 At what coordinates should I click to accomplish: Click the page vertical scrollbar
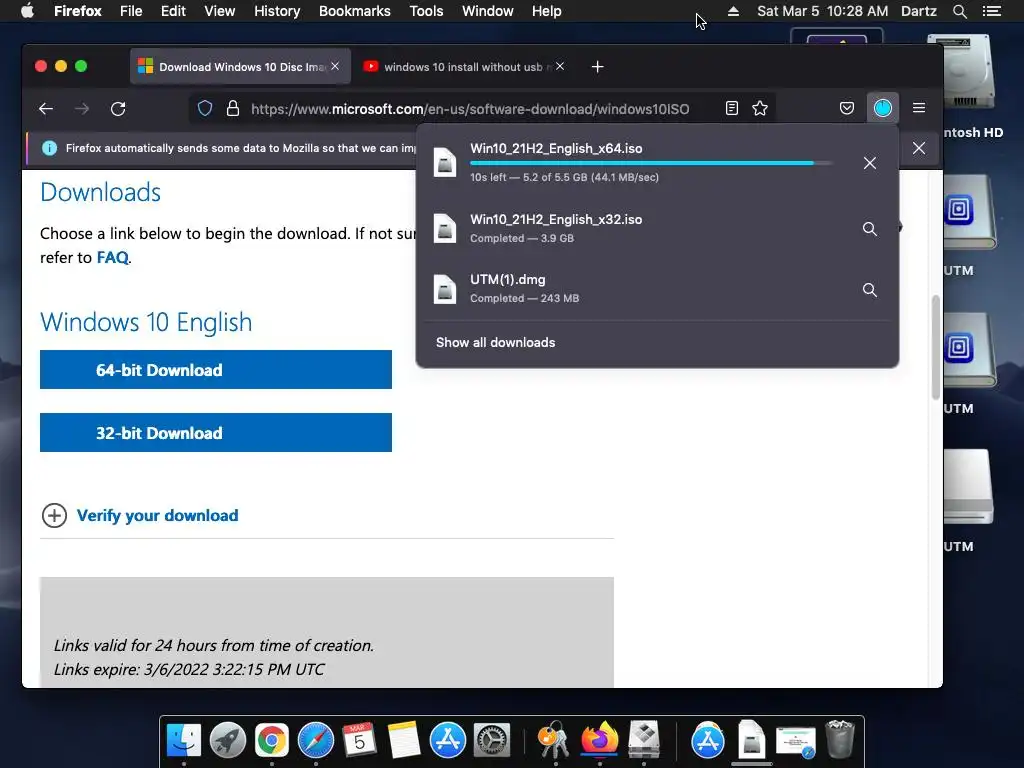[x=935, y=346]
